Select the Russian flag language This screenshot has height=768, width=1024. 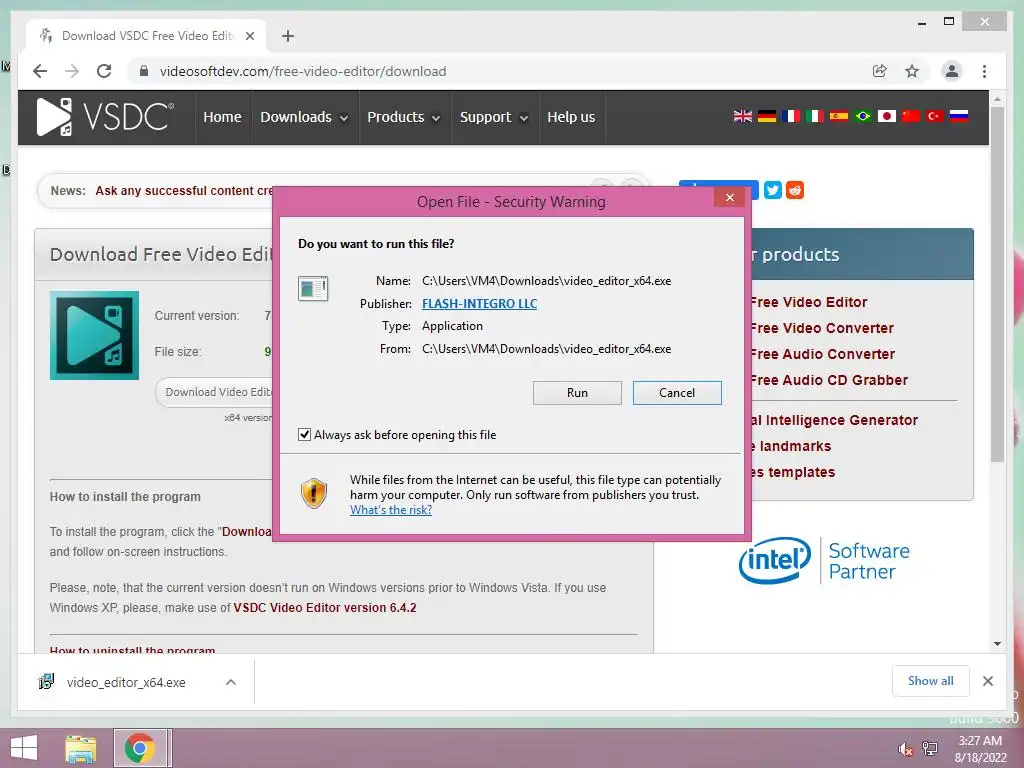click(x=959, y=116)
